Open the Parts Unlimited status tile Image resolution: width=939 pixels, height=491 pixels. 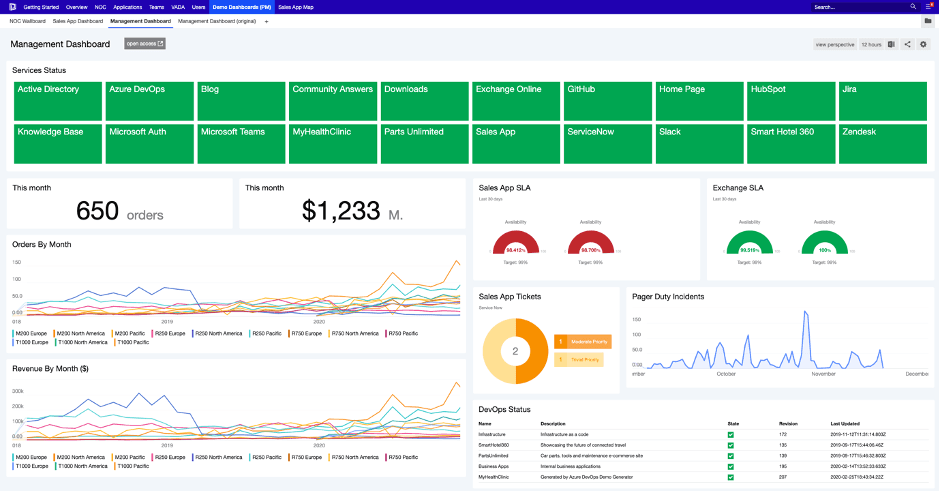(x=425, y=144)
